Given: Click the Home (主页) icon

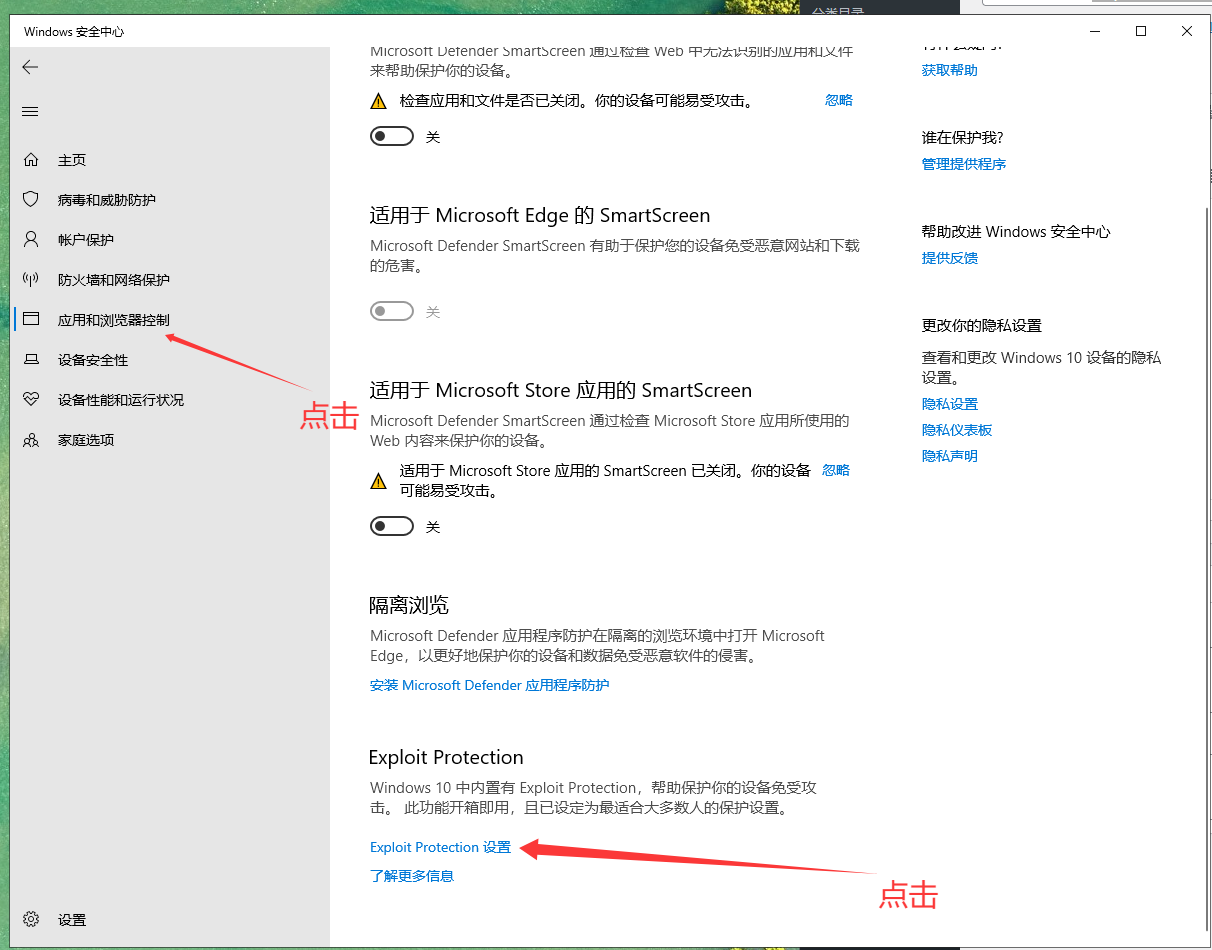Looking at the screenshot, I should [x=31, y=160].
